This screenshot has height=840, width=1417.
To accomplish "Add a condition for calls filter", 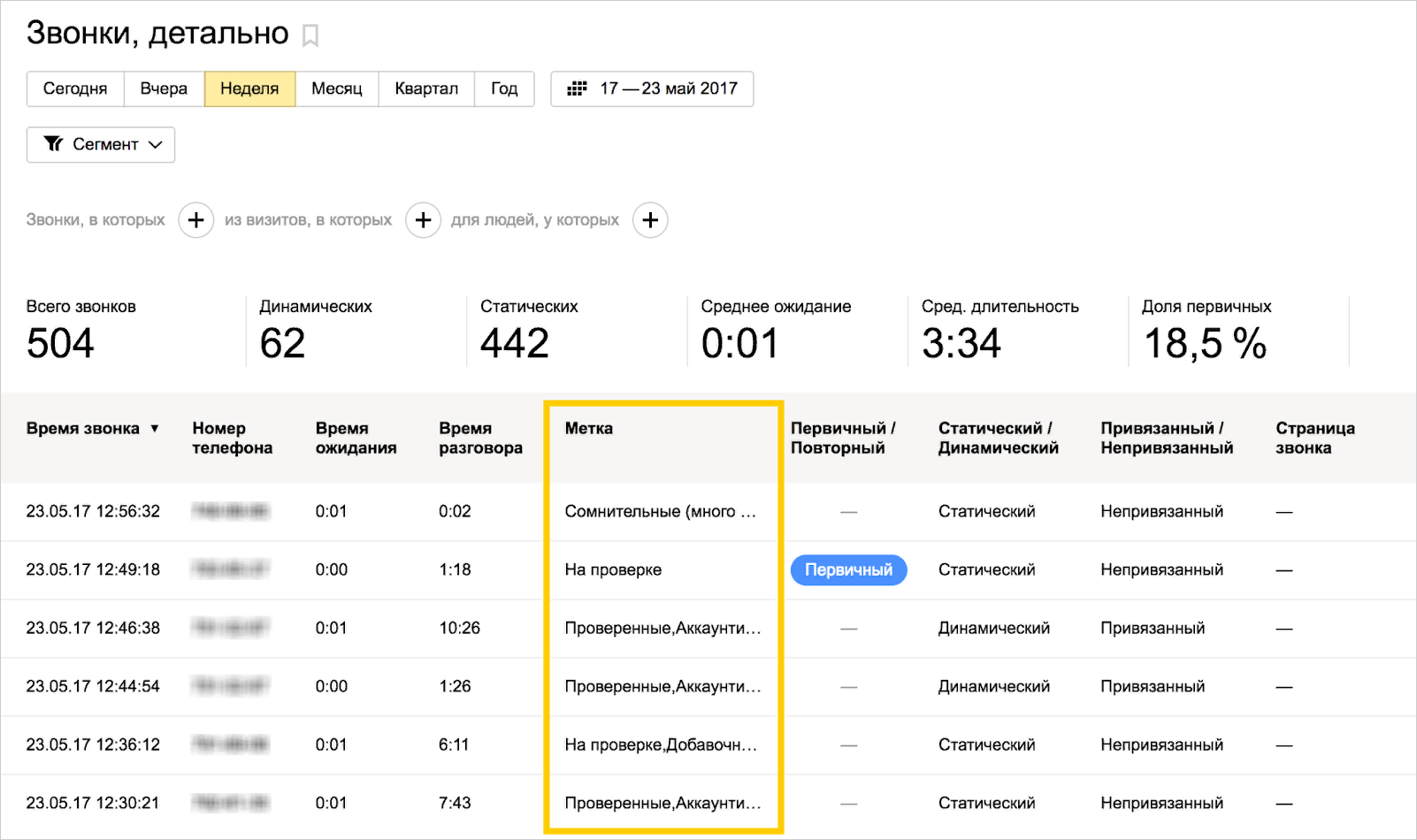I will (195, 220).
